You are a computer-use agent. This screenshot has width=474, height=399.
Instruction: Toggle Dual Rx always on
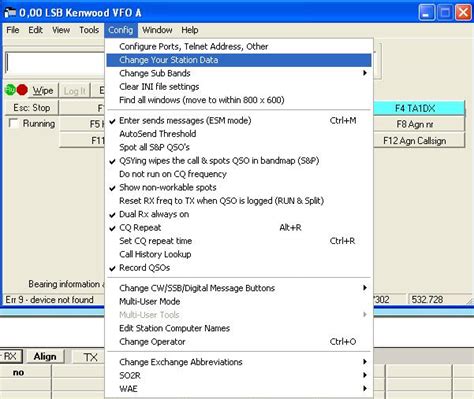click(239, 214)
